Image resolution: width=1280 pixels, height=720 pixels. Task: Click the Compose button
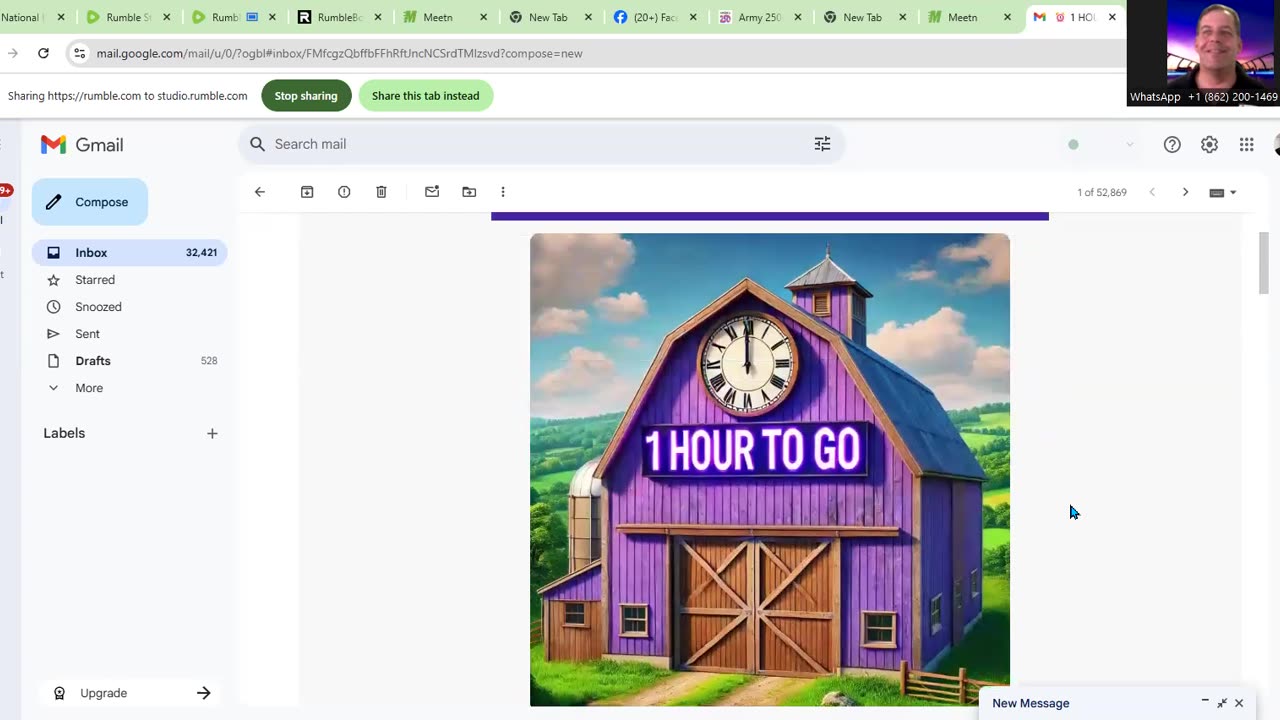click(90, 202)
